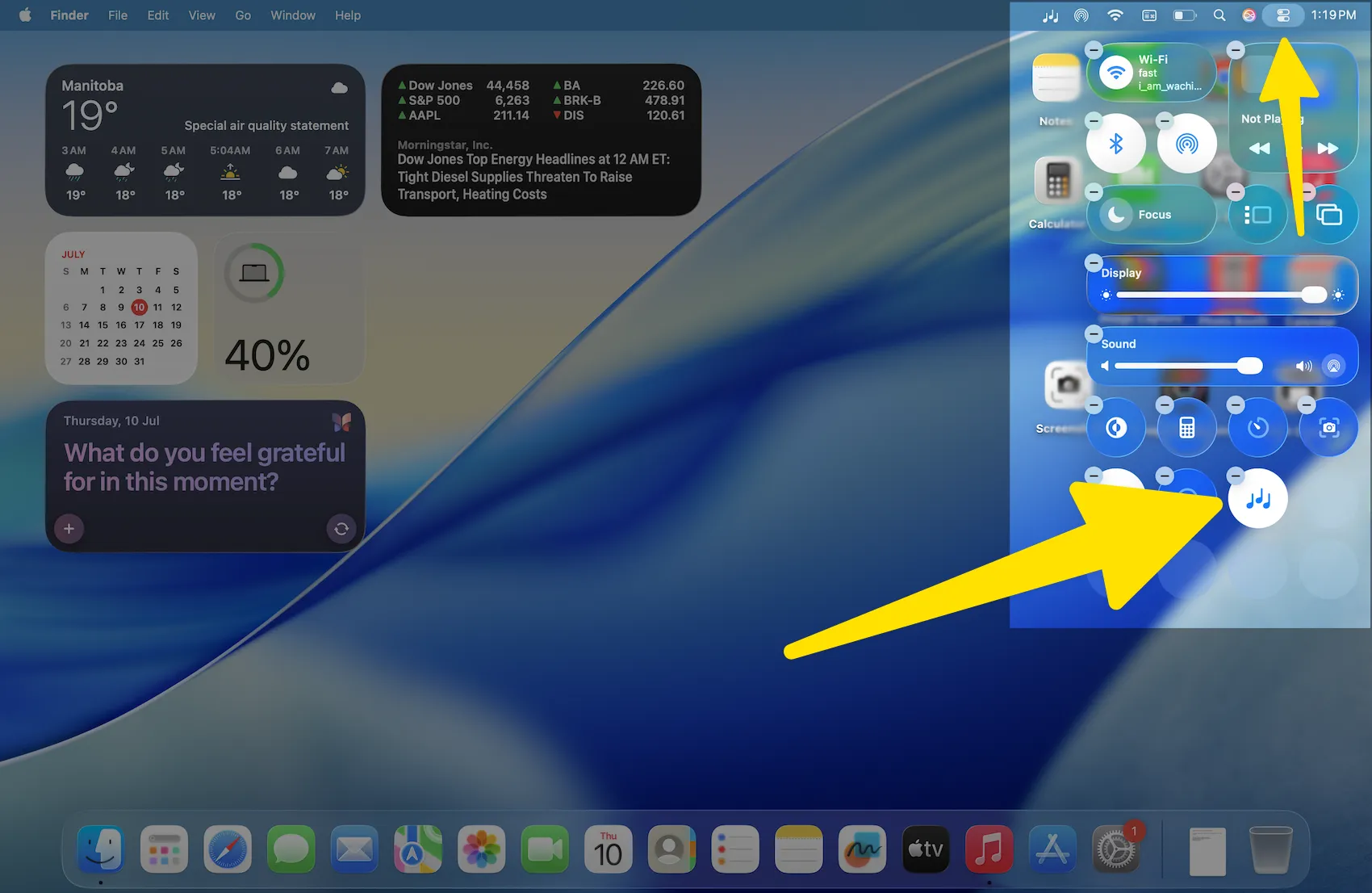1372x893 pixels.
Task: Click the Timer control icon
Action: tap(1257, 427)
